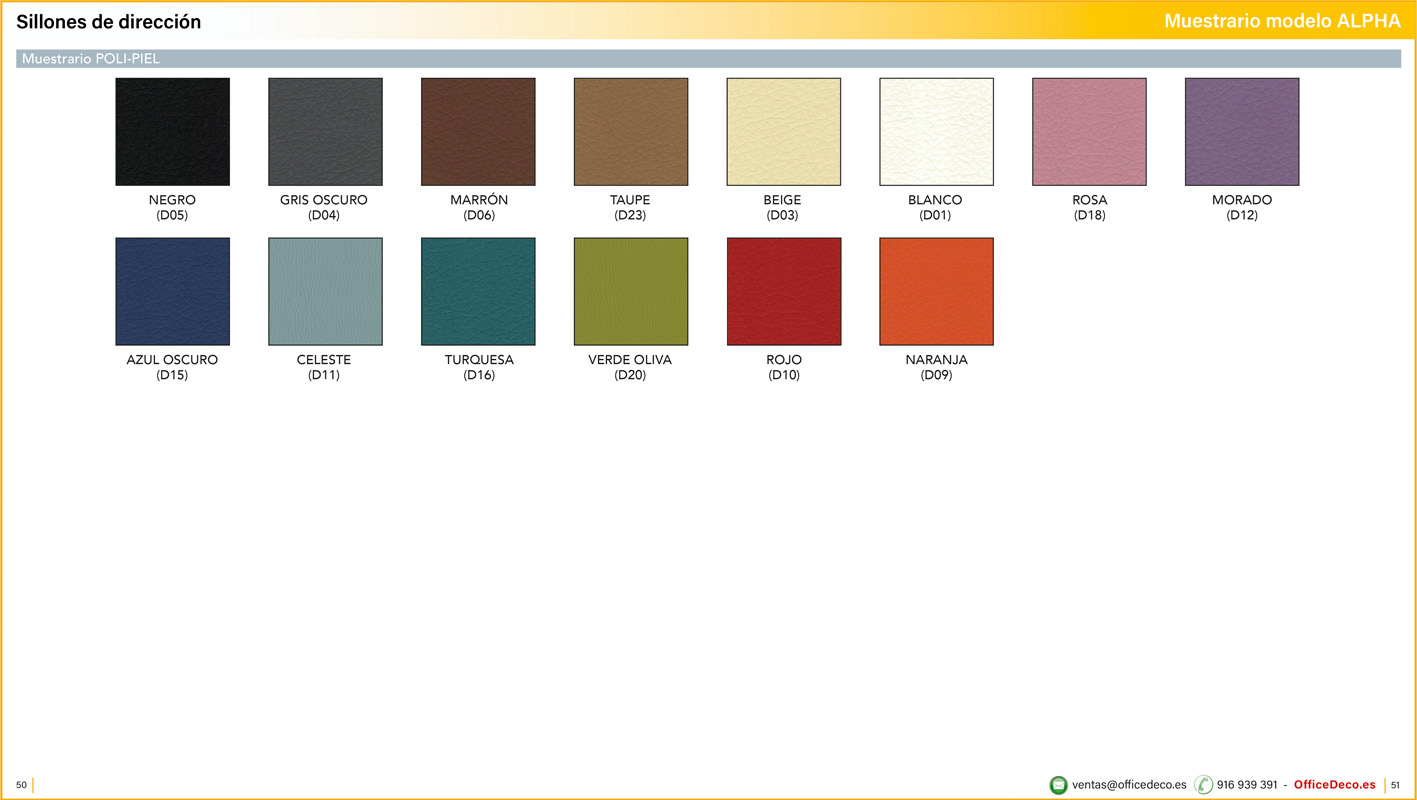The height and width of the screenshot is (800, 1417).
Task: Choose the TURQUESA (D16) swatch
Action: click(478, 292)
